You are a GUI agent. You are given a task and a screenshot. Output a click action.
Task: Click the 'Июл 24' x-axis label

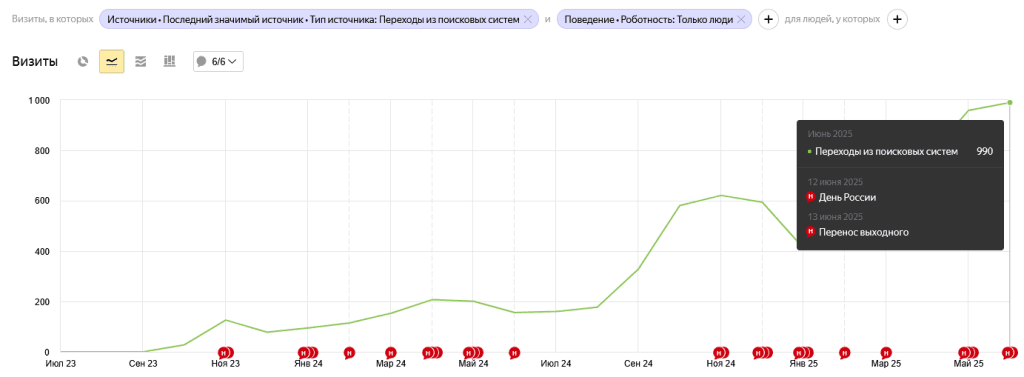click(556, 363)
